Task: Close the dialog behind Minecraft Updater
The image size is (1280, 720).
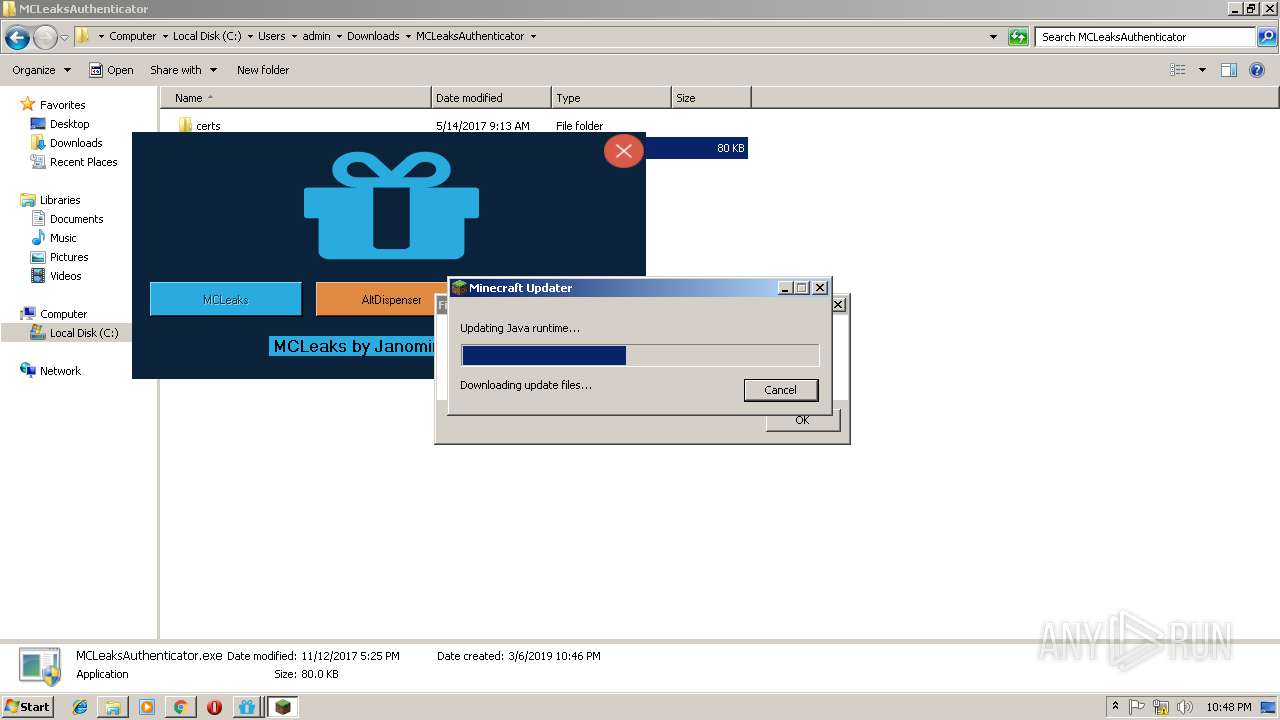Action: point(839,304)
